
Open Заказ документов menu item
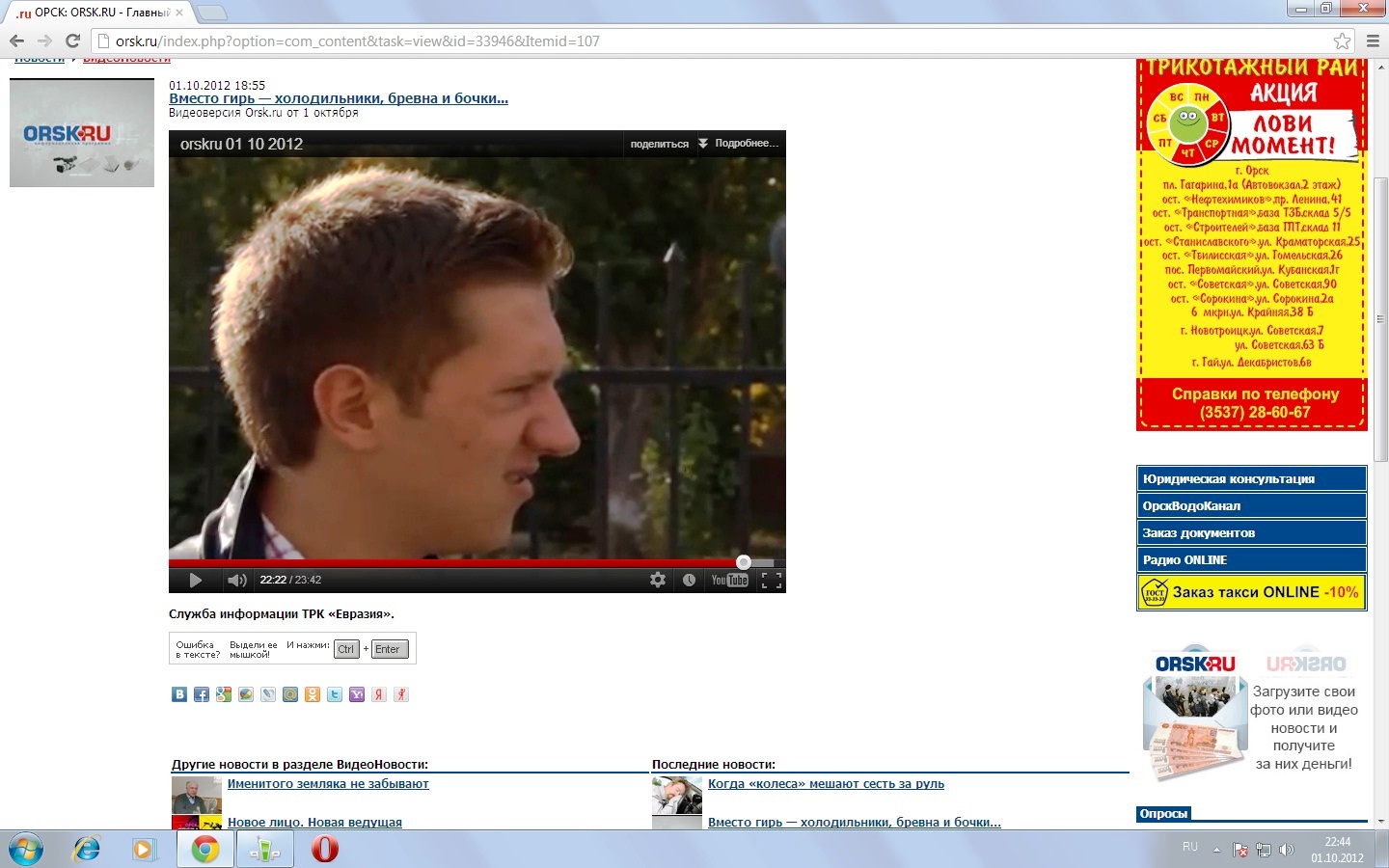coord(1251,532)
